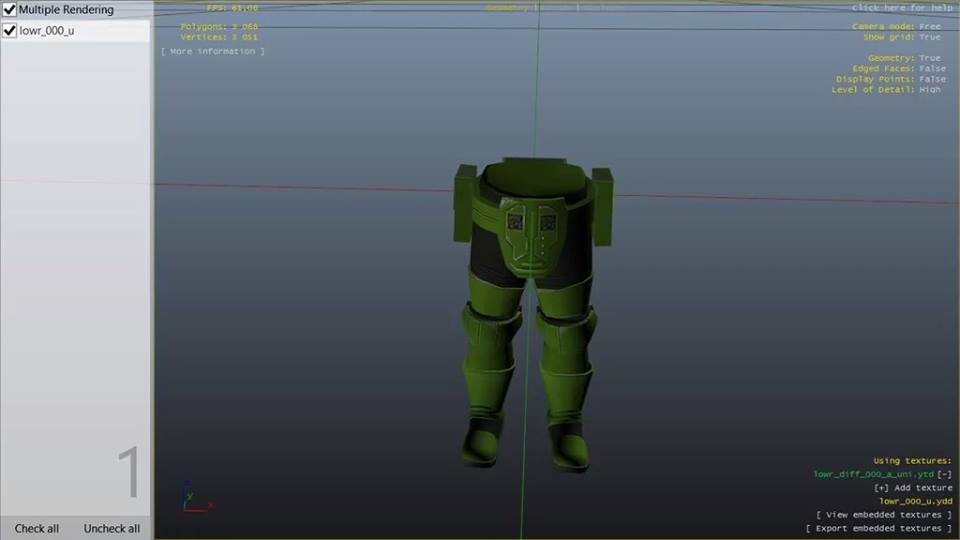Viewport: 960px width, 540px height.
Task: Toggle the Show grid True value
Action: coord(930,37)
